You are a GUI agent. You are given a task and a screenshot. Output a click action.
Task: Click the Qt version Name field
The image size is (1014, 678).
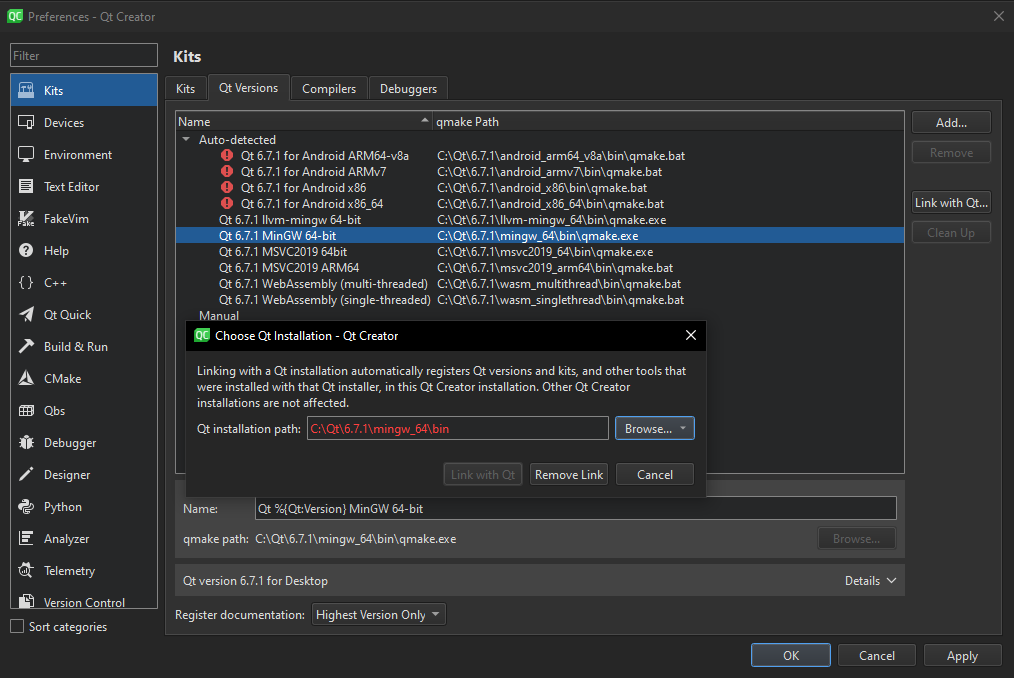(x=576, y=508)
